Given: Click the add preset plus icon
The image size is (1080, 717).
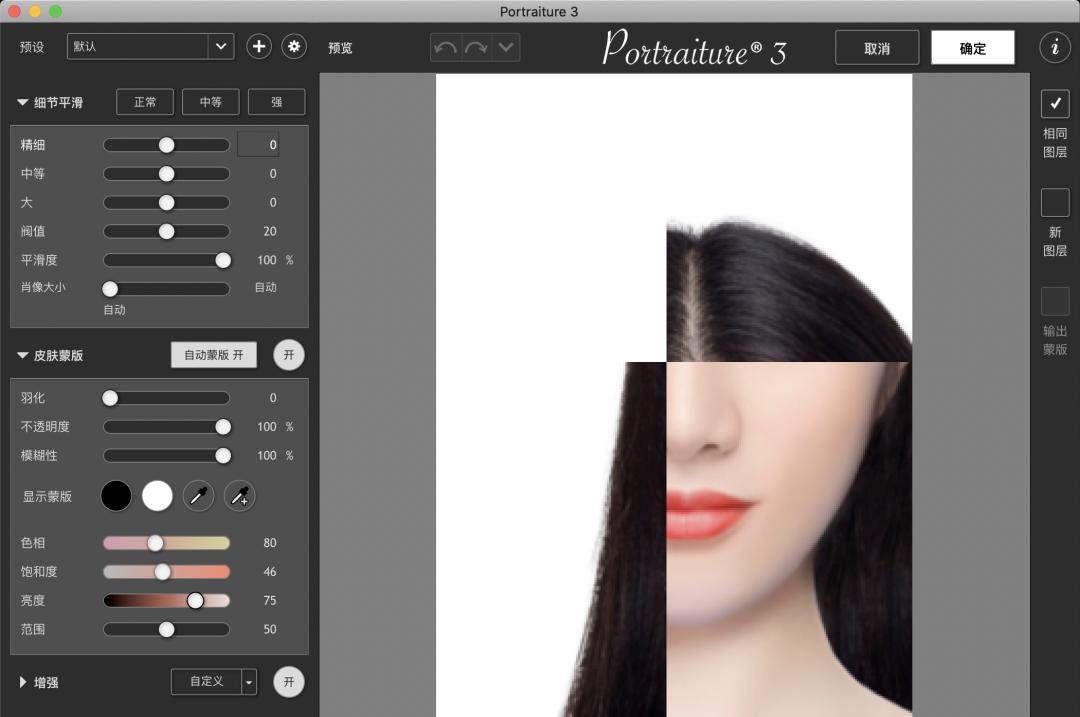Looking at the screenshot, I should [x=259, y=46].
